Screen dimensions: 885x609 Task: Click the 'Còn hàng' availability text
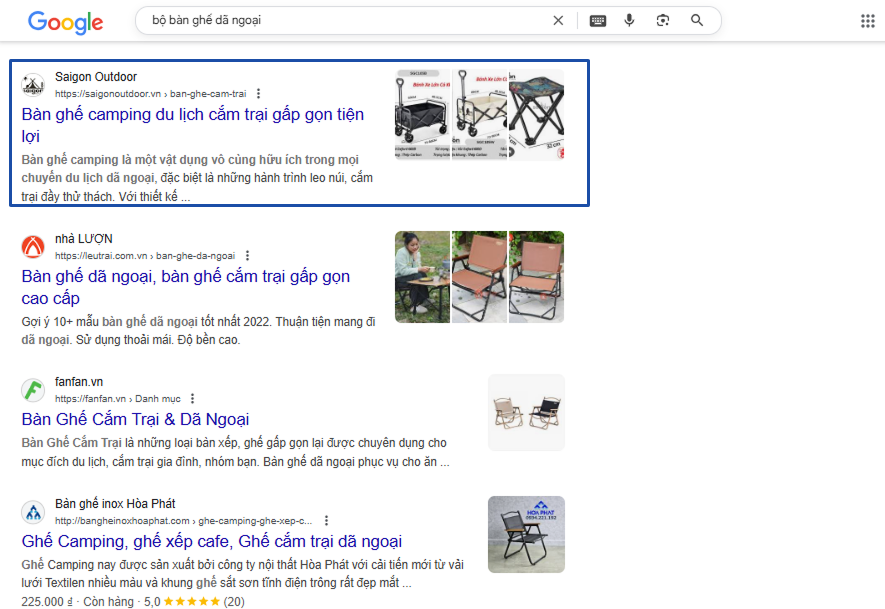(108, 602)
